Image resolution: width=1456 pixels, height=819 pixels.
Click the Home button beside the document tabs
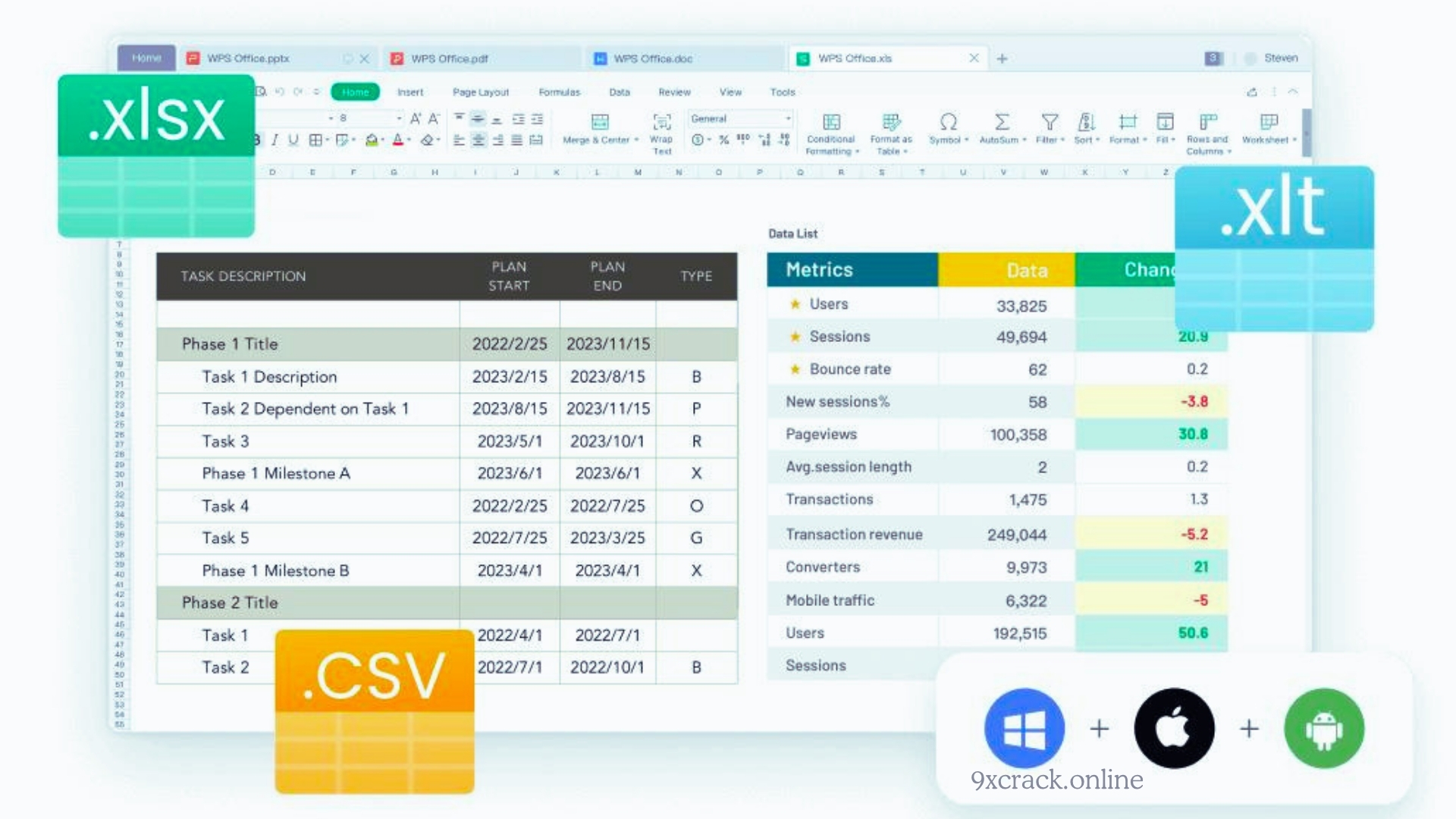click(x=146, y=58)
